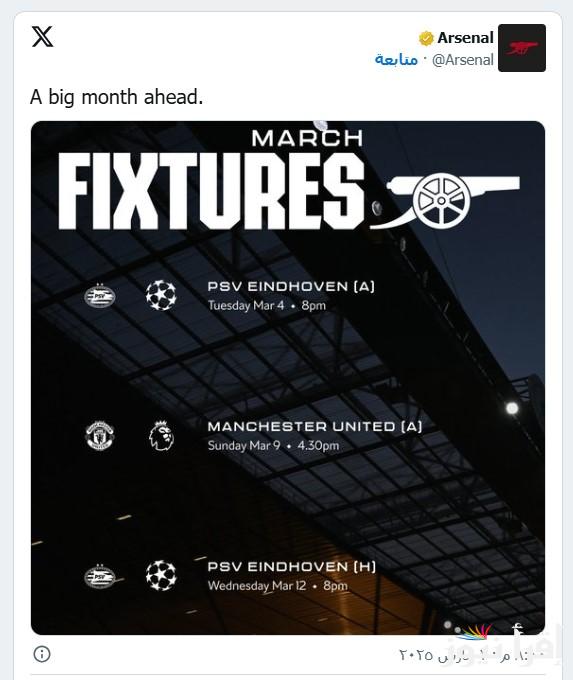Click the Arsenal cannon graphic
This screenshot has width=573, height=680.
[445, 202]
